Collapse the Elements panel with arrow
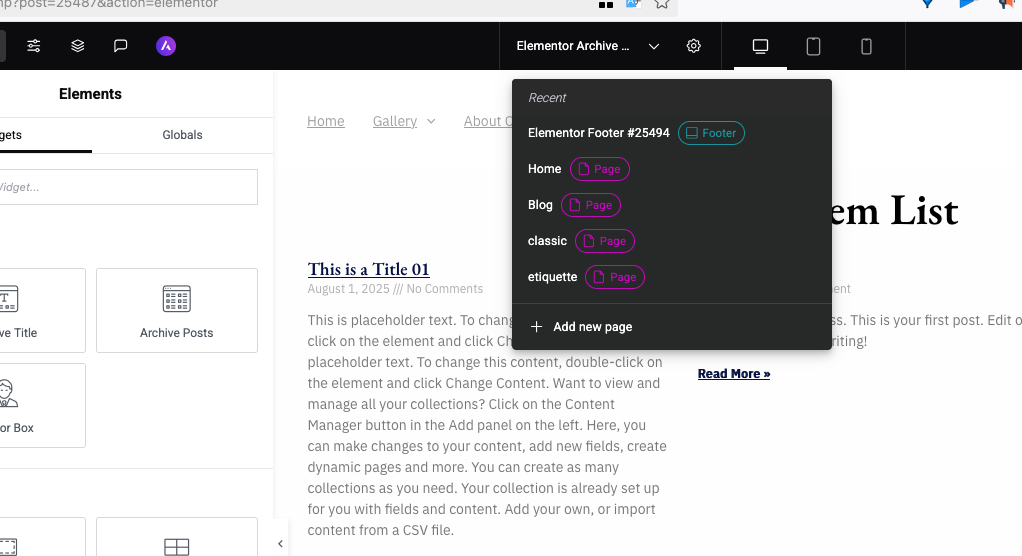Image resolution: width=1022 pixels, height=556 pixels. 280,544
